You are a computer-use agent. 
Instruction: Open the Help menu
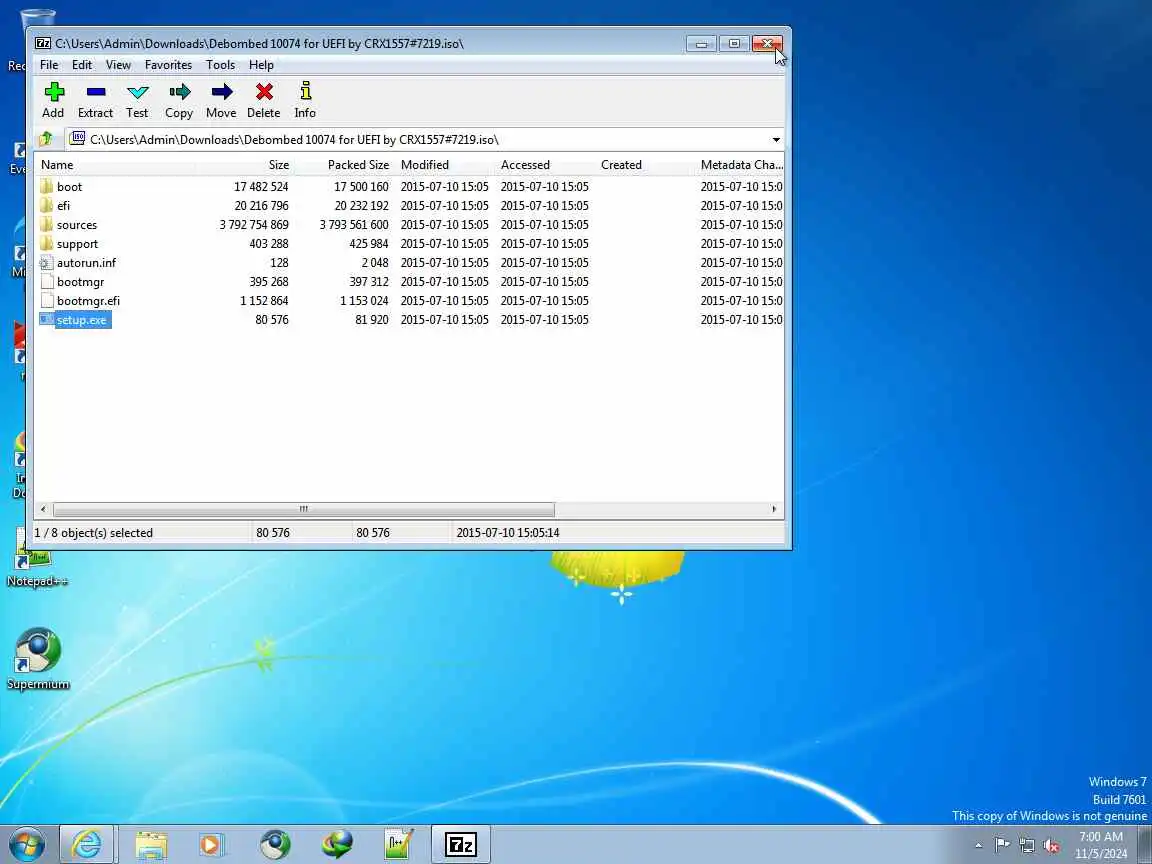(261, 65)
